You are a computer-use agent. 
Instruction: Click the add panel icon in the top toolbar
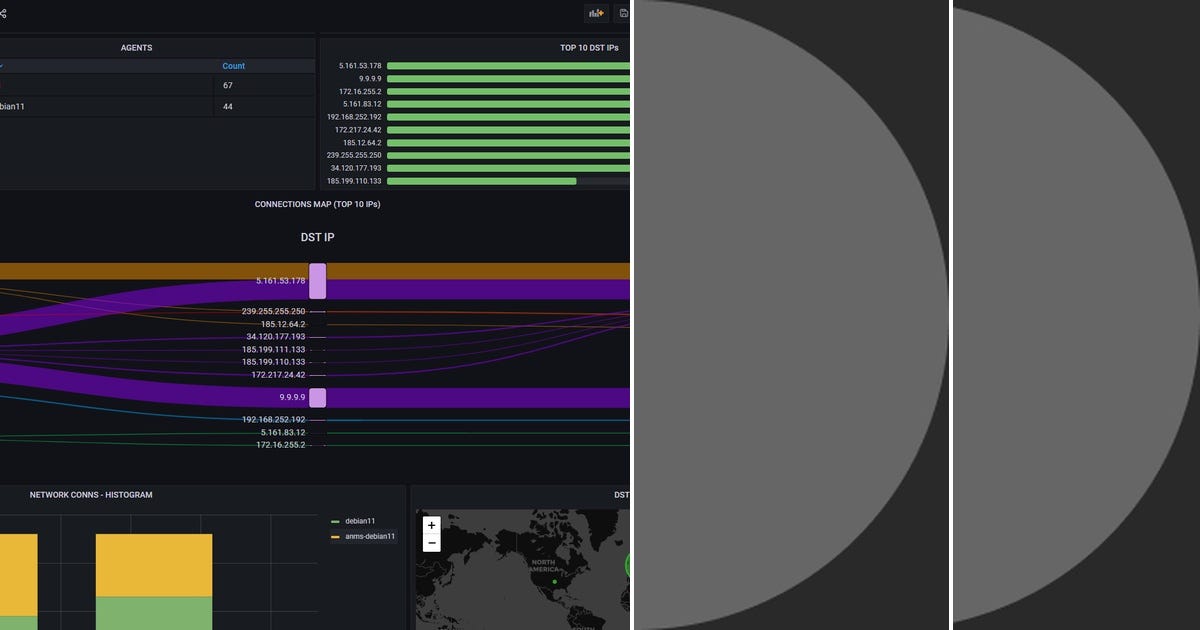pyautogui.click(x=597, y=13)
